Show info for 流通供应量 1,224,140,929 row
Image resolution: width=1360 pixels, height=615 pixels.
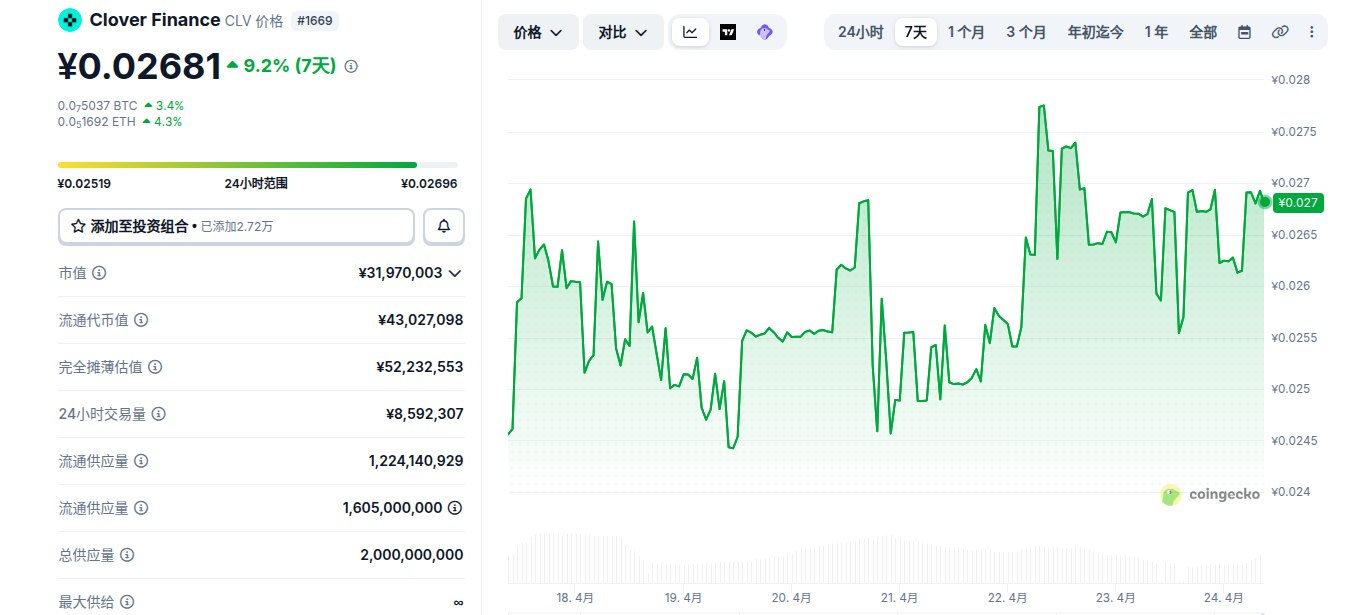click(x=141, y=461)
